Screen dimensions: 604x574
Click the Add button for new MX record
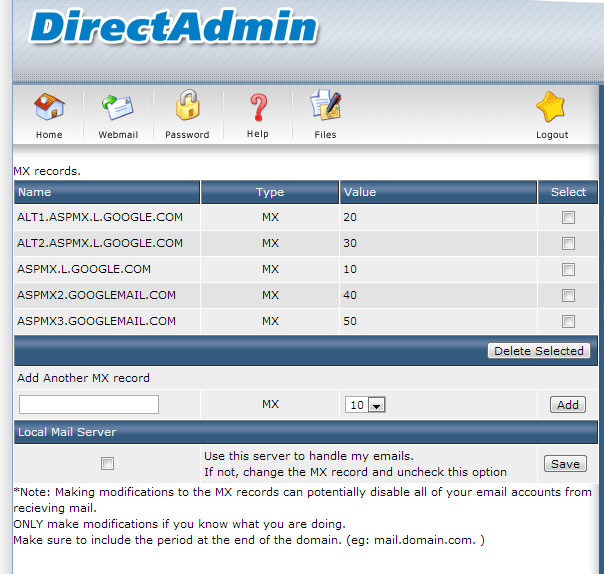(568, 404)
